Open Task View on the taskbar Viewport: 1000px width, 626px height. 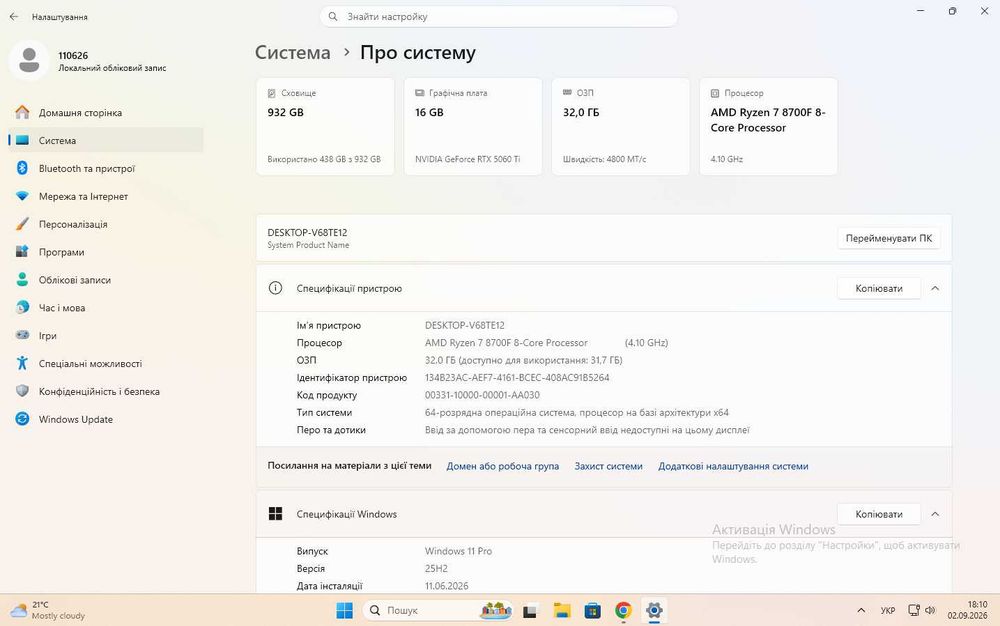pyautogui.click(x=531, y=611)
